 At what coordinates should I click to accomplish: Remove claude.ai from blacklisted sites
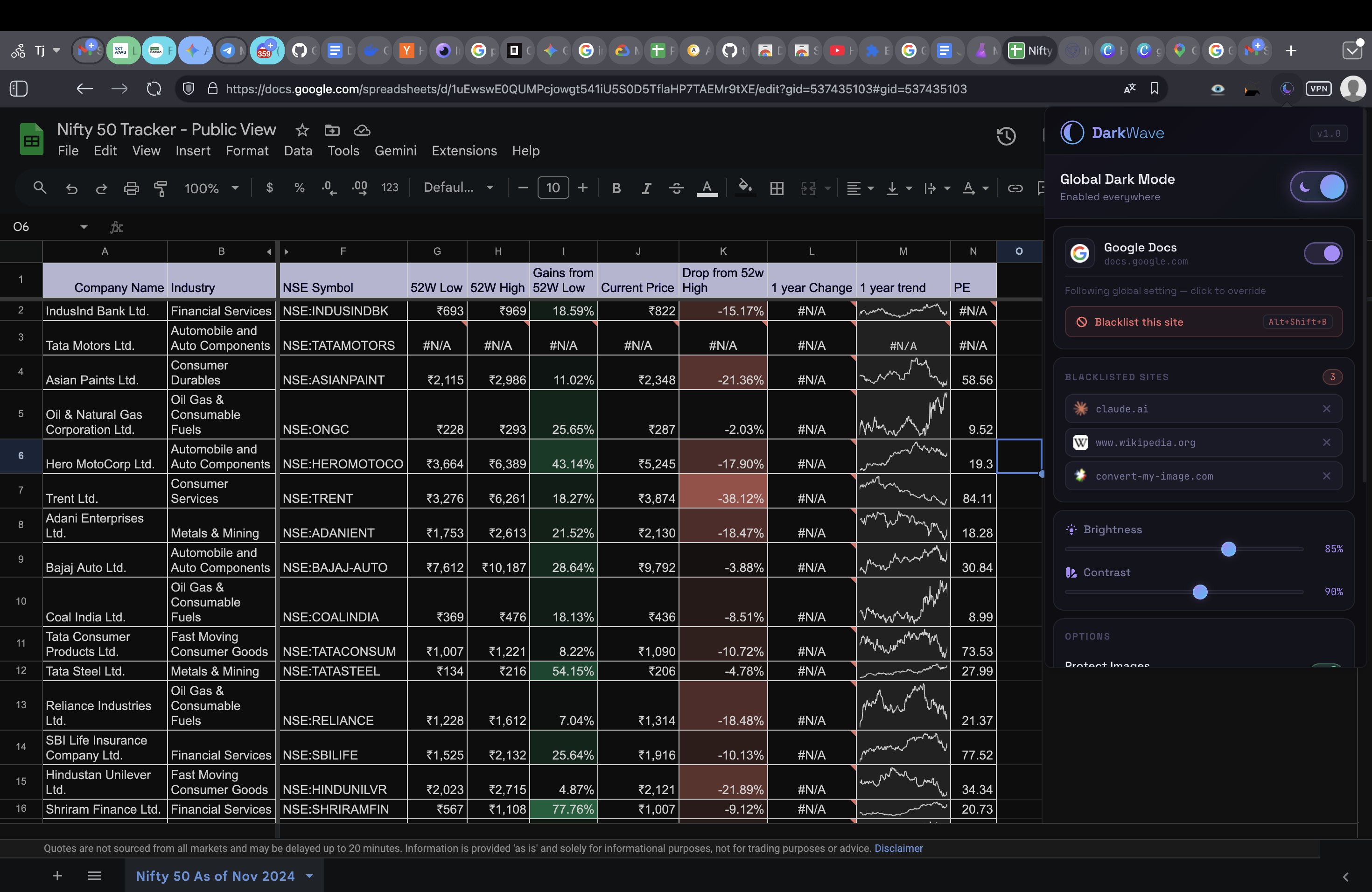click(x=1327, y=409)
